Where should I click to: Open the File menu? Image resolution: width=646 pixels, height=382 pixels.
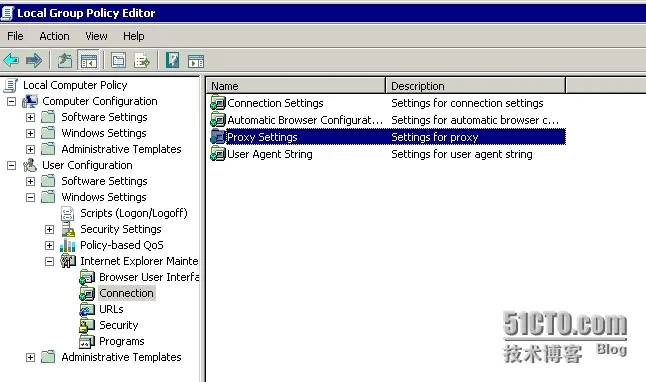(x=15, y=36)
